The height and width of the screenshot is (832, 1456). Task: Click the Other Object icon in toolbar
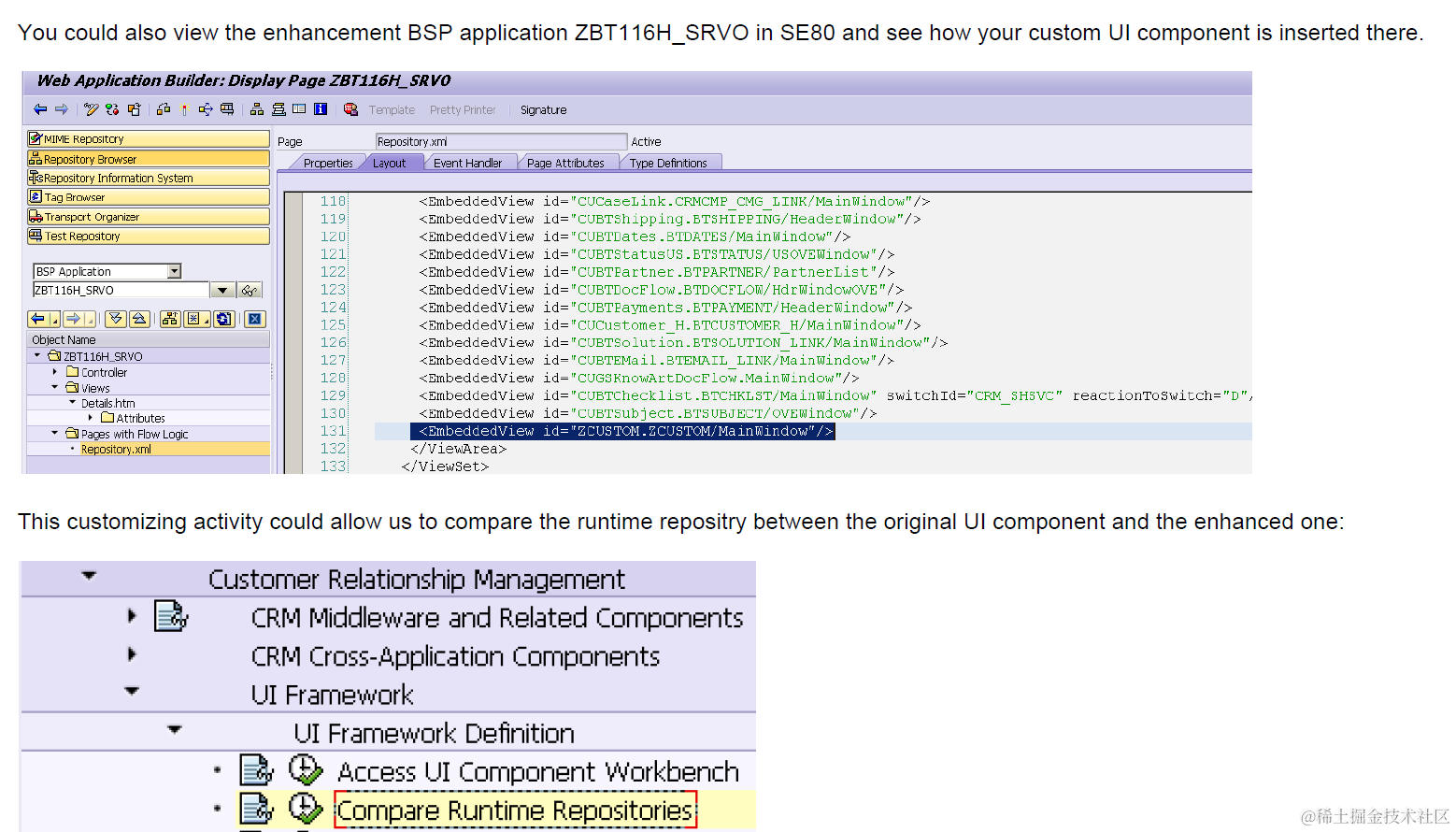coord(134,109)
